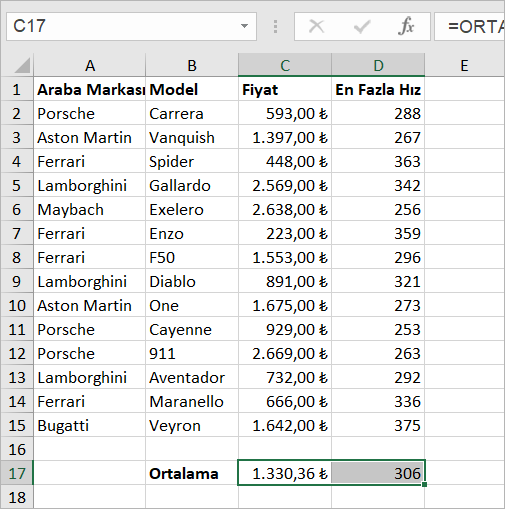
Task: Click the speed cell 363
Action: [378, 161]
